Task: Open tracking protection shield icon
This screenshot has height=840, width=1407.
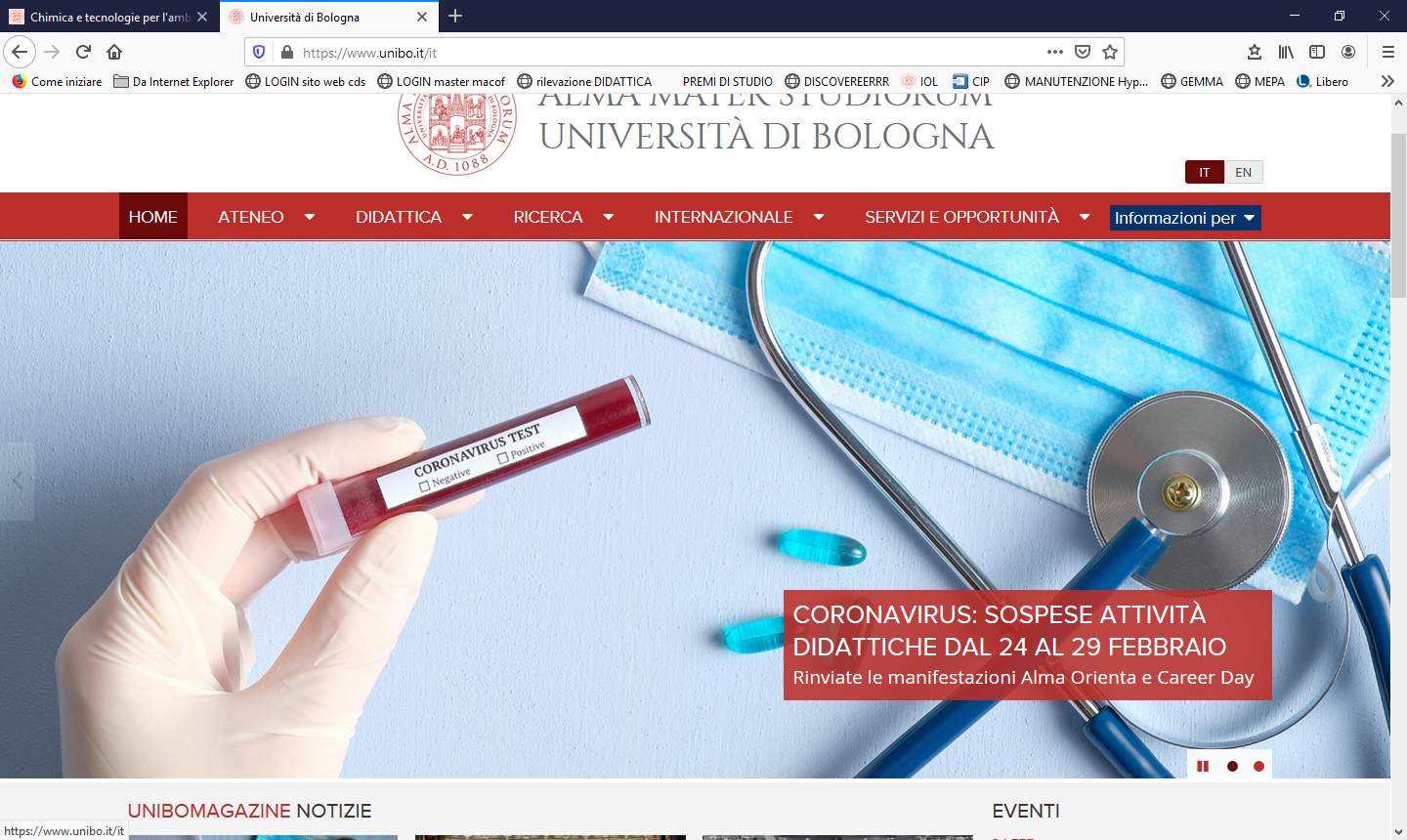Action: 259,52
